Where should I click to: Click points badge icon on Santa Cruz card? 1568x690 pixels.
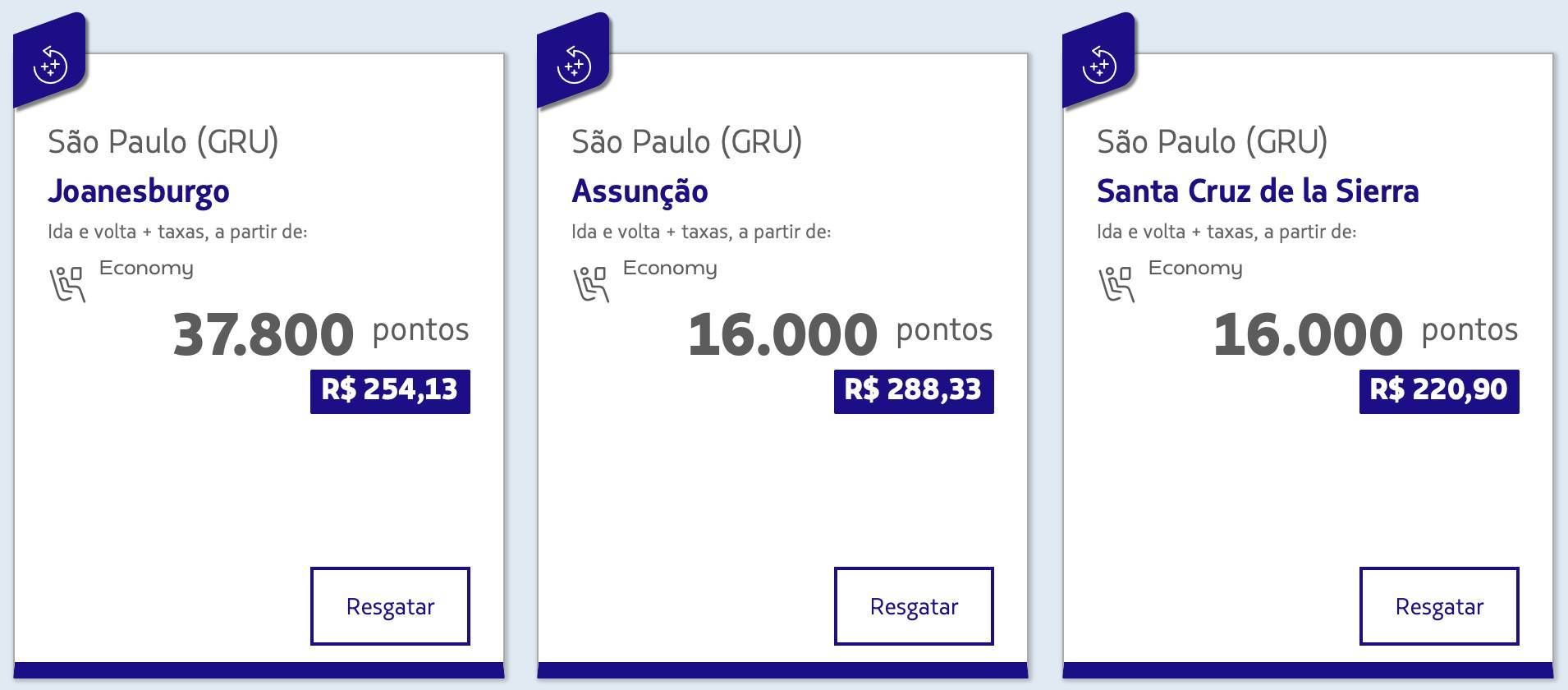click(x=1099, y=64)
